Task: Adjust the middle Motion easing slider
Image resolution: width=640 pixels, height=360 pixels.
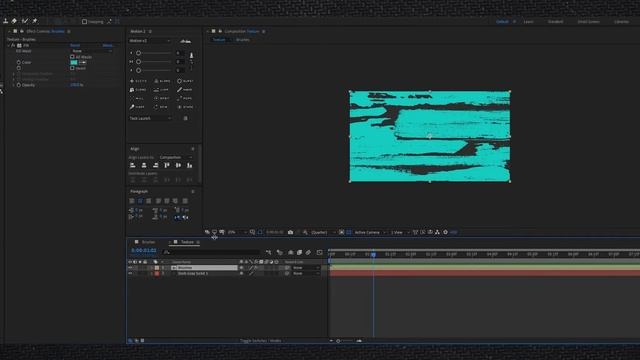Action: (153, 62)
